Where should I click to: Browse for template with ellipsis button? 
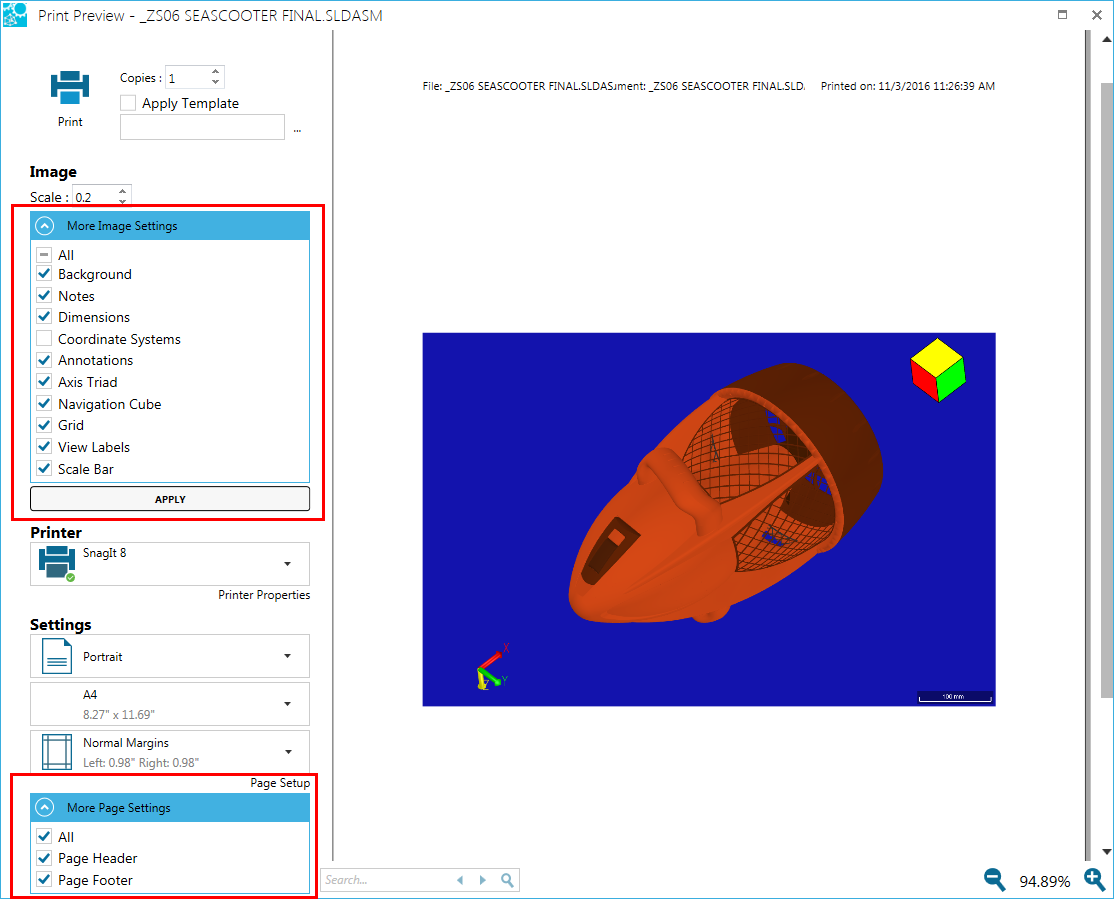click(297, 129)
